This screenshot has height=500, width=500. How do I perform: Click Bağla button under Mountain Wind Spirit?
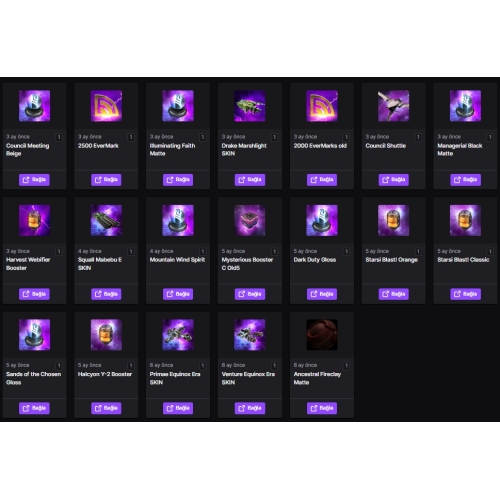[178, 294]
